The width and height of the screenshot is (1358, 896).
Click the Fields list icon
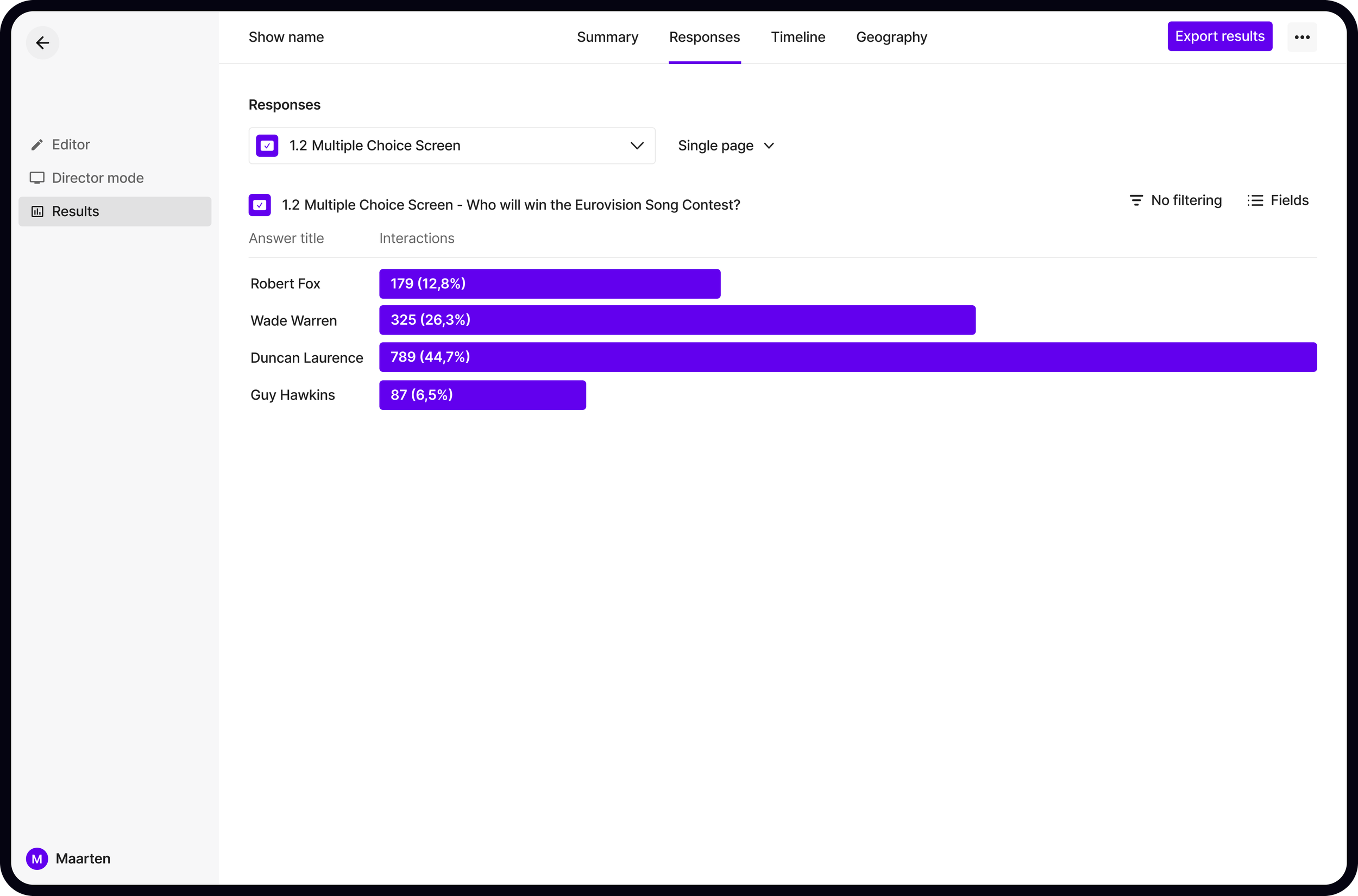click(1255, 200)
